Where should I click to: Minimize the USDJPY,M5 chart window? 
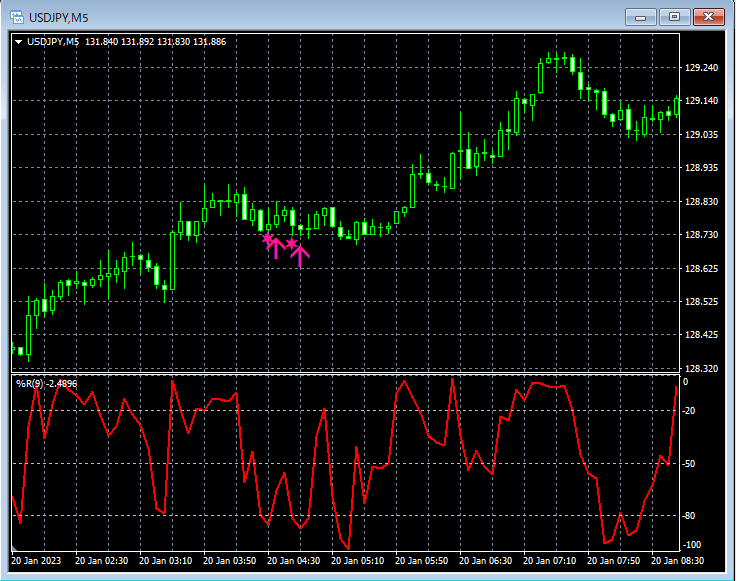click(640, 17)
